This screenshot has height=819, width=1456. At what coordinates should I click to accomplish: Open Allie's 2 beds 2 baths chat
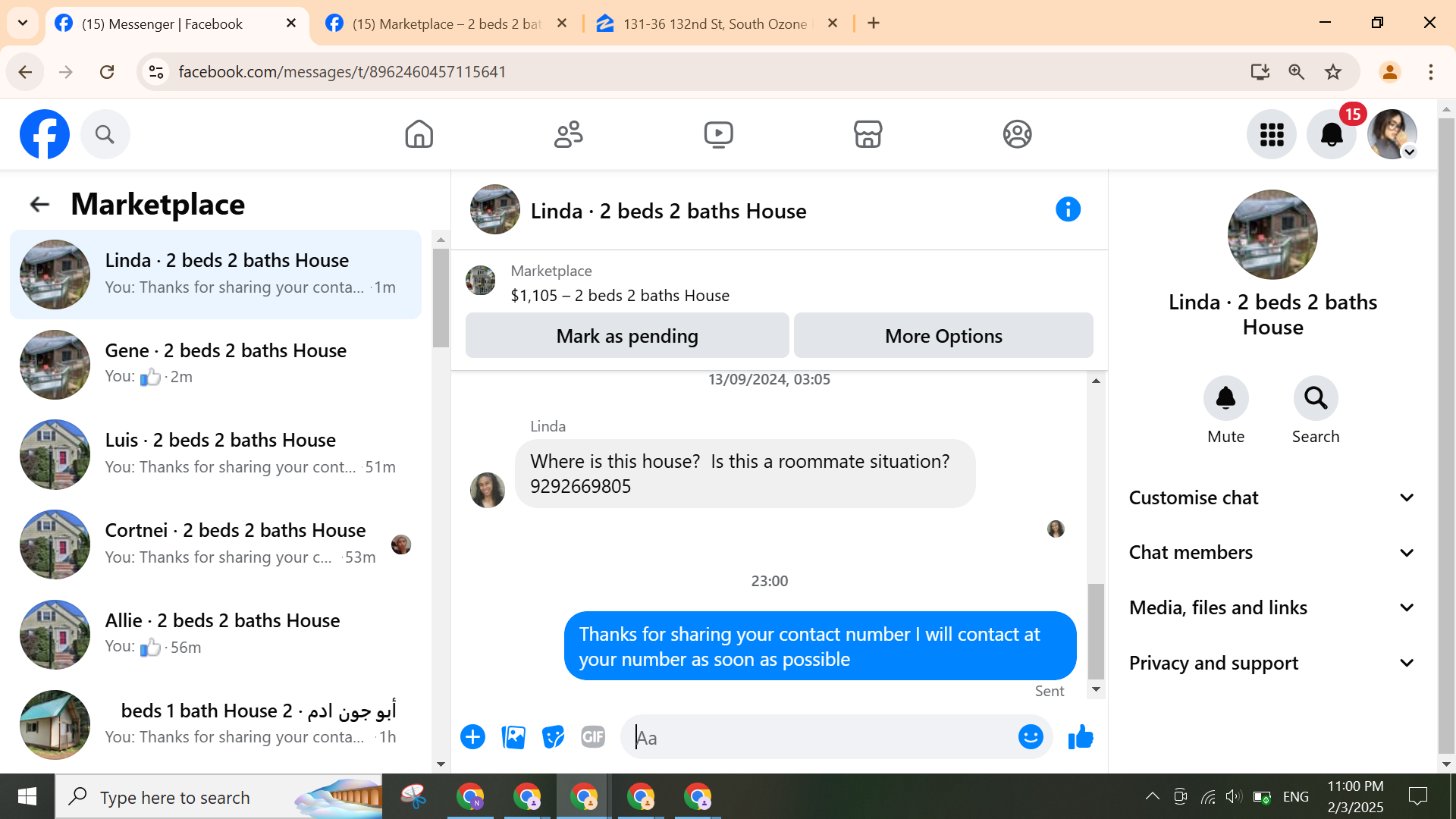(215, 634)
